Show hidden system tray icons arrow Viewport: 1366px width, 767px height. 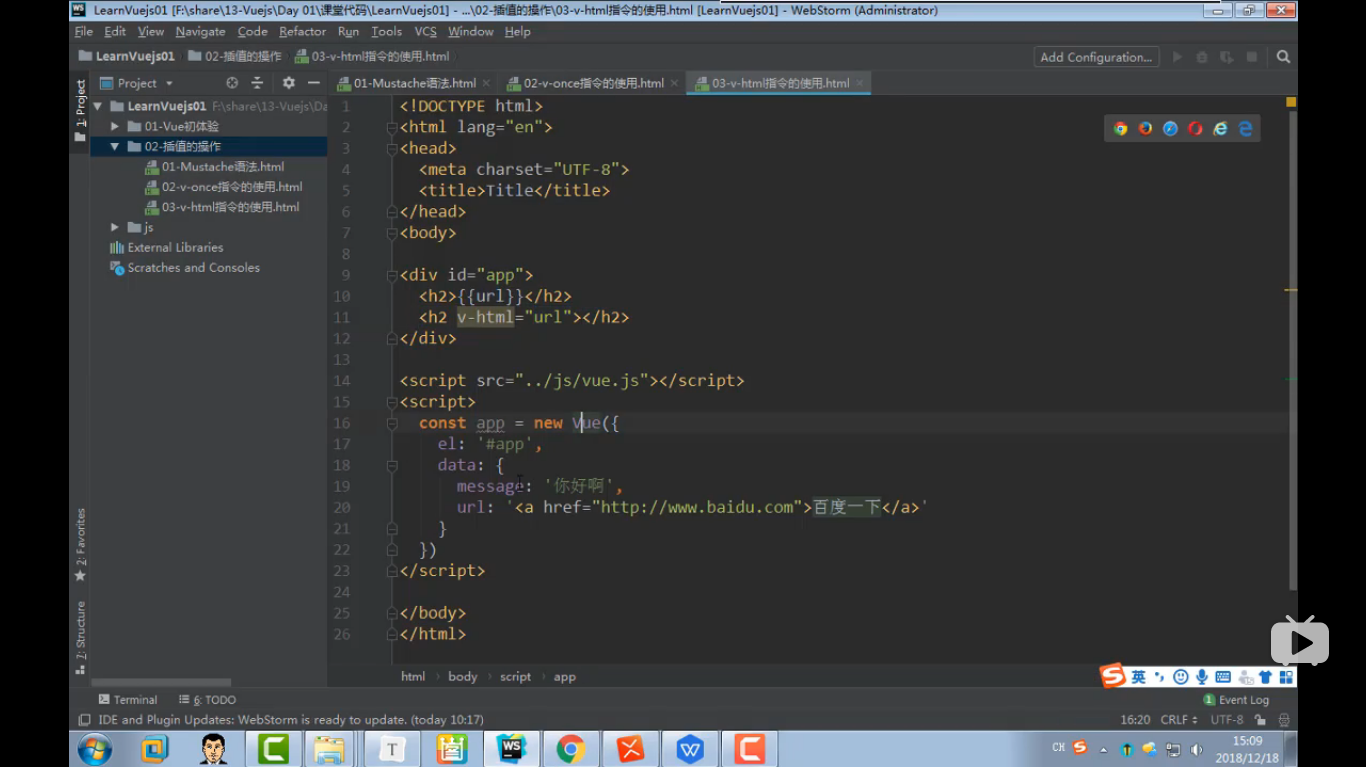click(x=1104, y=749)
